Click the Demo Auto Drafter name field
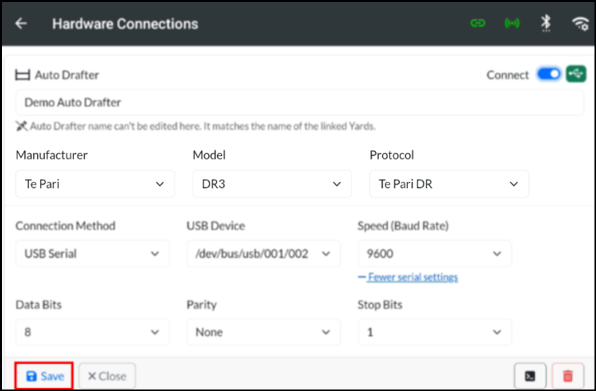The width and height of the screenshot is (596, 391). pyautogui.click(x=300, y=102)
